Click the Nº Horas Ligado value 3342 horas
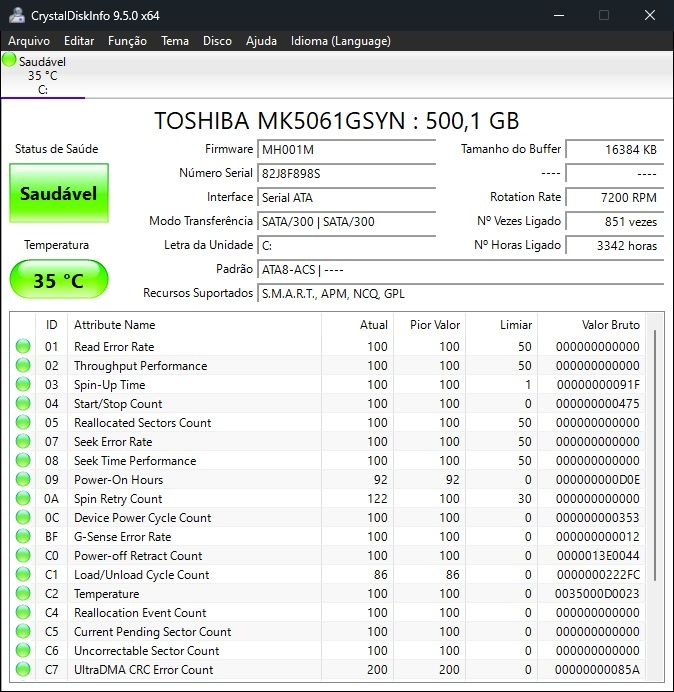 click(x=614, y=245)
